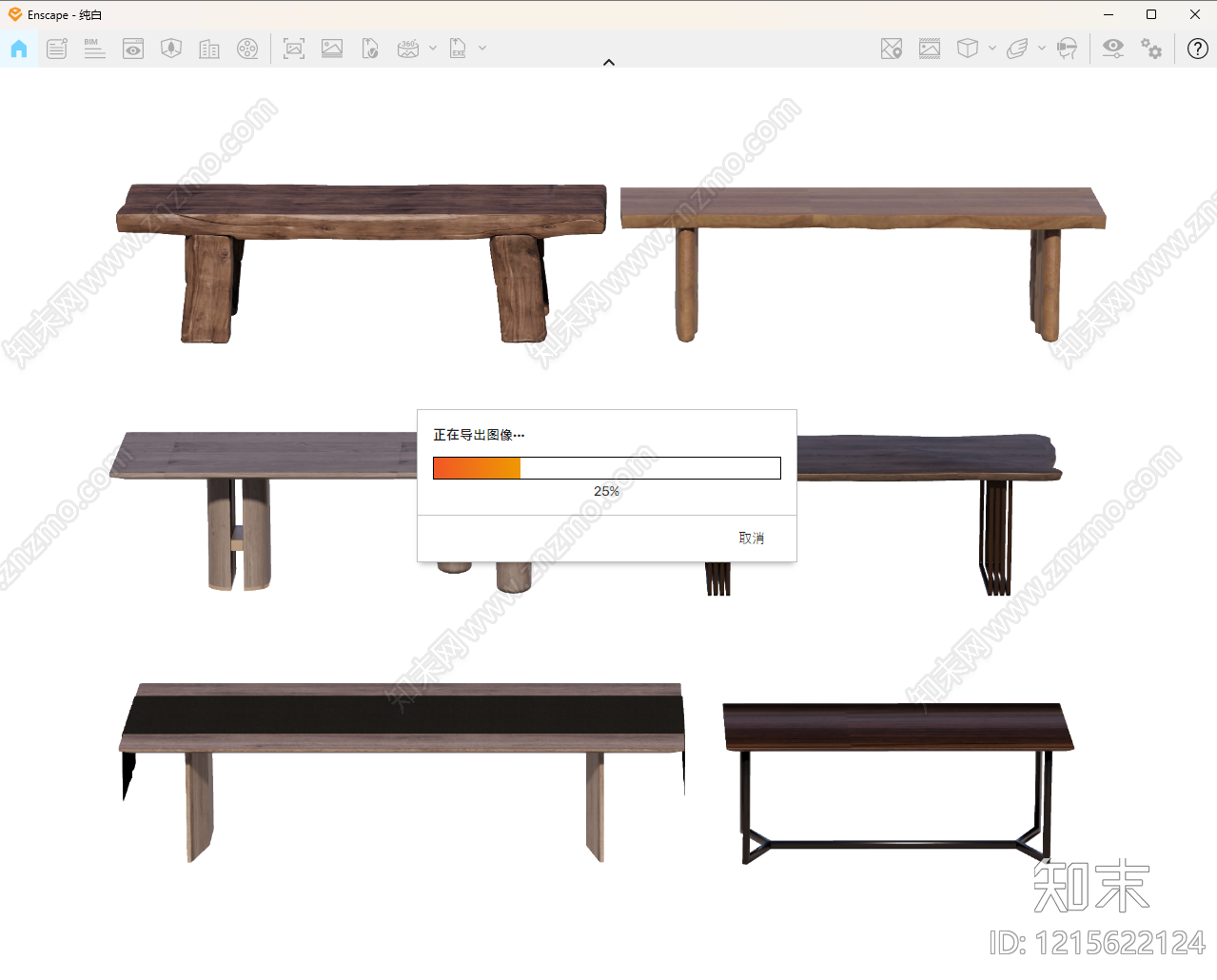Expand the cube projection dropdown arrow
The image size is (1217, 980).
click(992, 48)
